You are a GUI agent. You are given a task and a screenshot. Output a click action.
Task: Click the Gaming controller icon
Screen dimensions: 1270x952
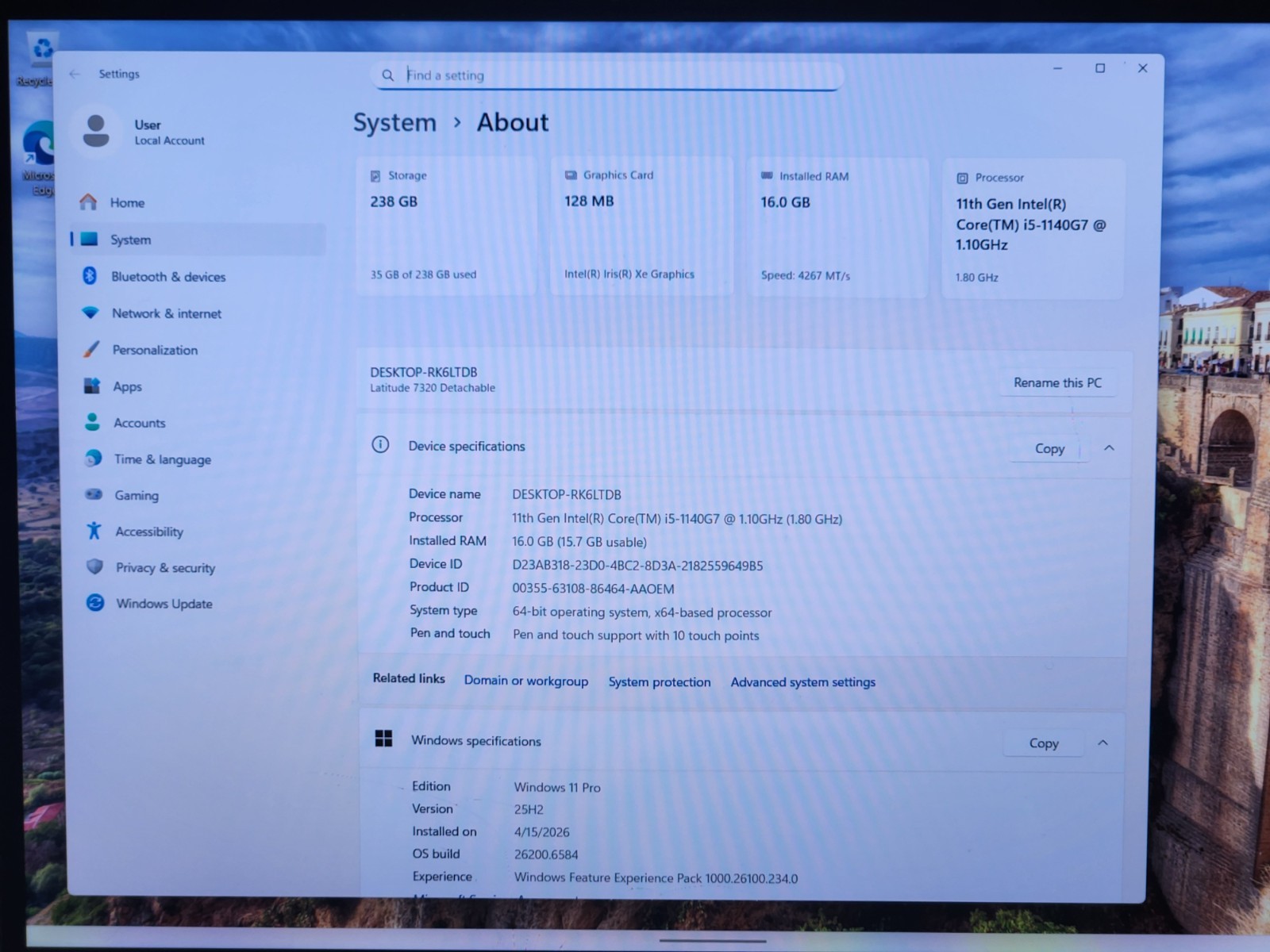click(94, 494)
